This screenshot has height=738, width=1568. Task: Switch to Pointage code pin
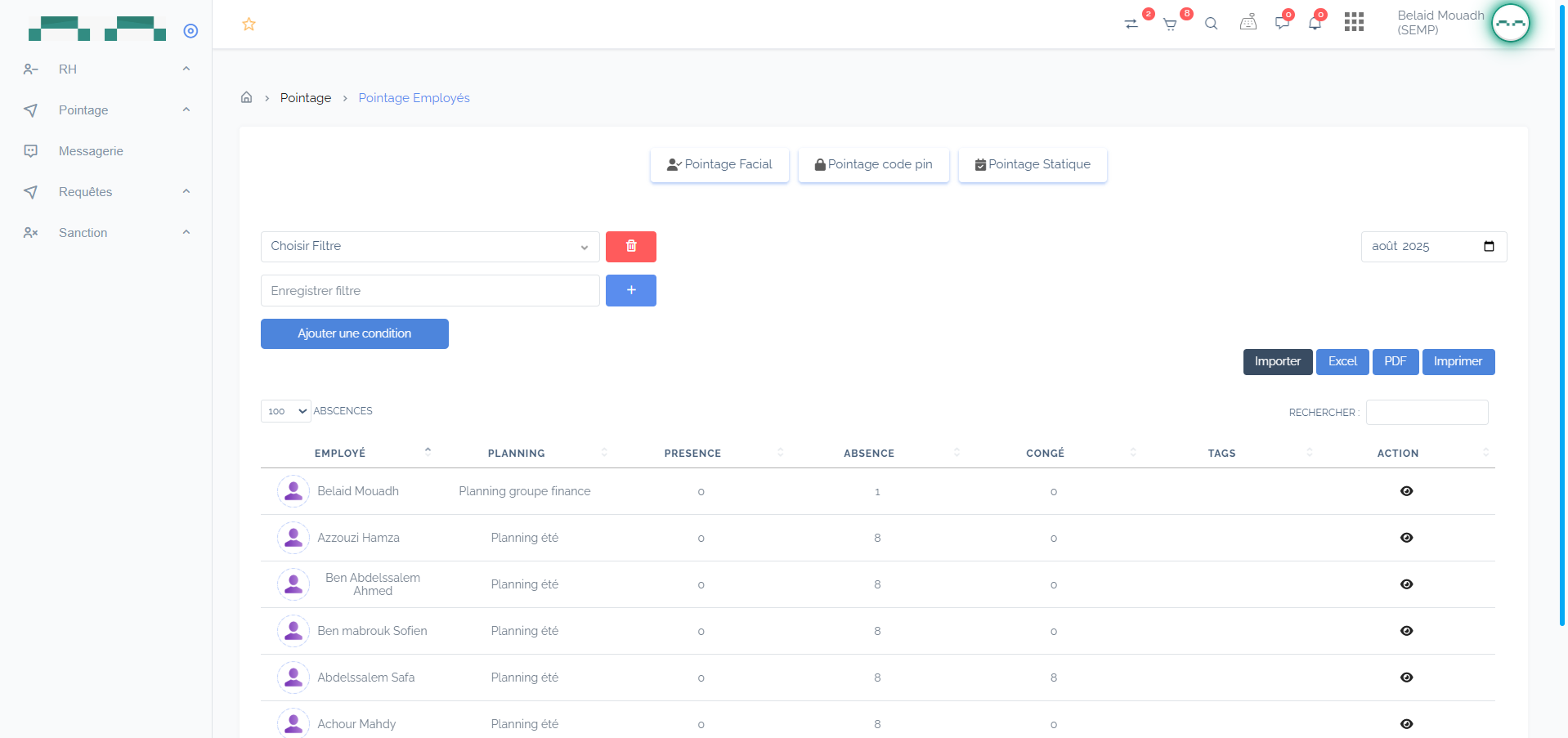(x=873, y=164)
